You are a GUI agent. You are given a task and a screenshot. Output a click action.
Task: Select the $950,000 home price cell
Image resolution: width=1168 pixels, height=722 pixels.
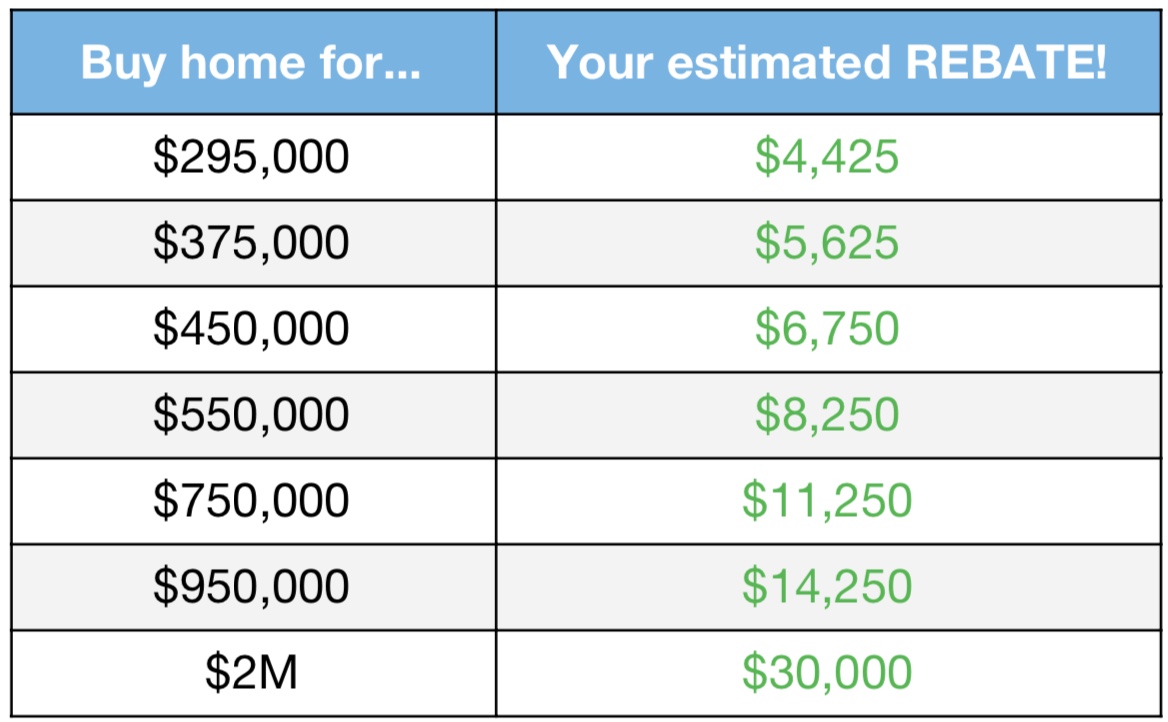253,587
